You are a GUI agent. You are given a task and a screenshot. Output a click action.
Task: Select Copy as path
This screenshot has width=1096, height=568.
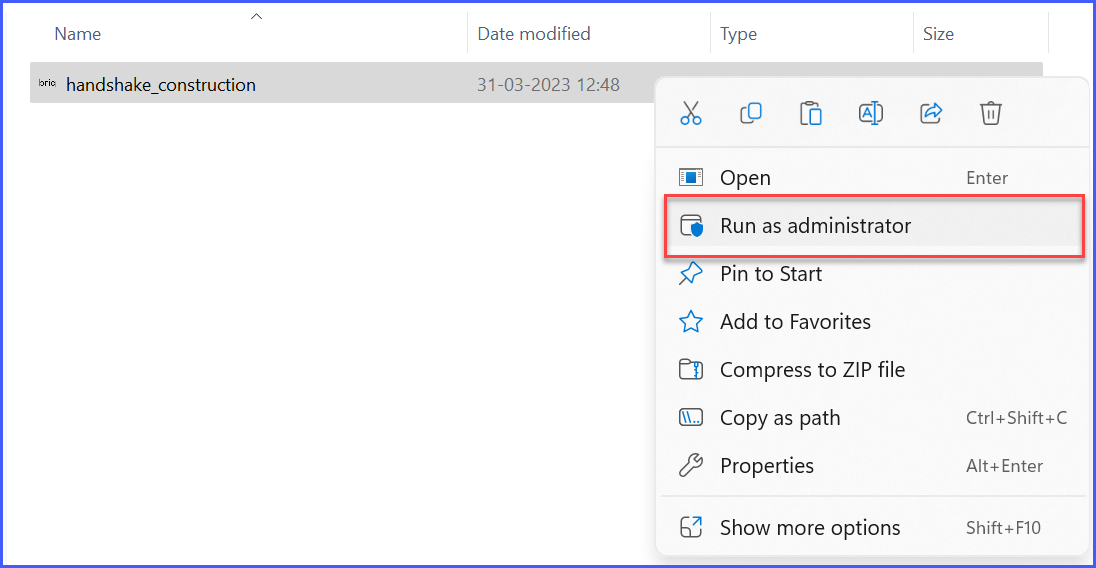point(873,418)
